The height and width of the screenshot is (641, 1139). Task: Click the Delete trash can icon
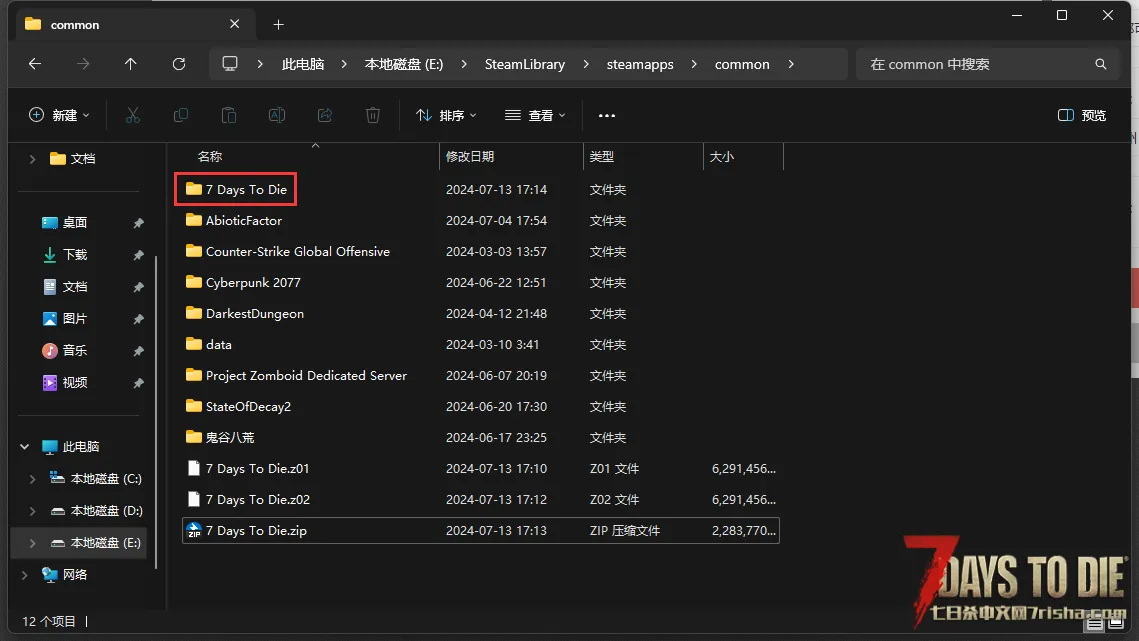pos(373,115)
